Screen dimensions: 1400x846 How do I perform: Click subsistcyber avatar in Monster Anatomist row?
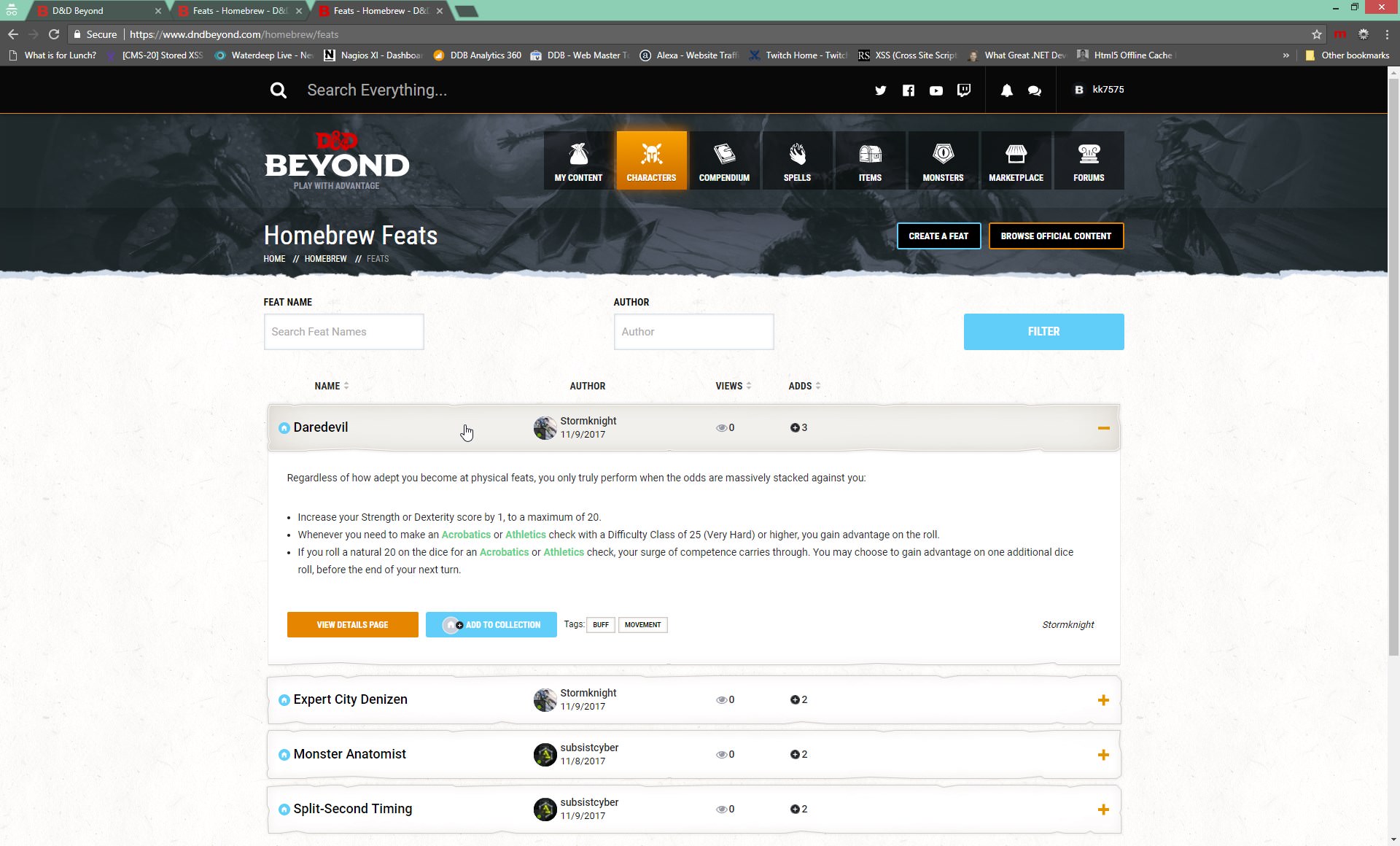coord(545,755)
